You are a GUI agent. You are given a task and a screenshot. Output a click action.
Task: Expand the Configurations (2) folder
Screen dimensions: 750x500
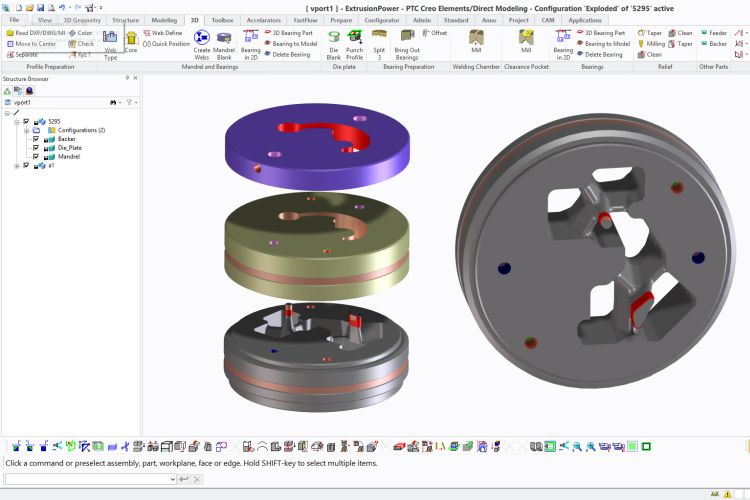pos(25,130)
